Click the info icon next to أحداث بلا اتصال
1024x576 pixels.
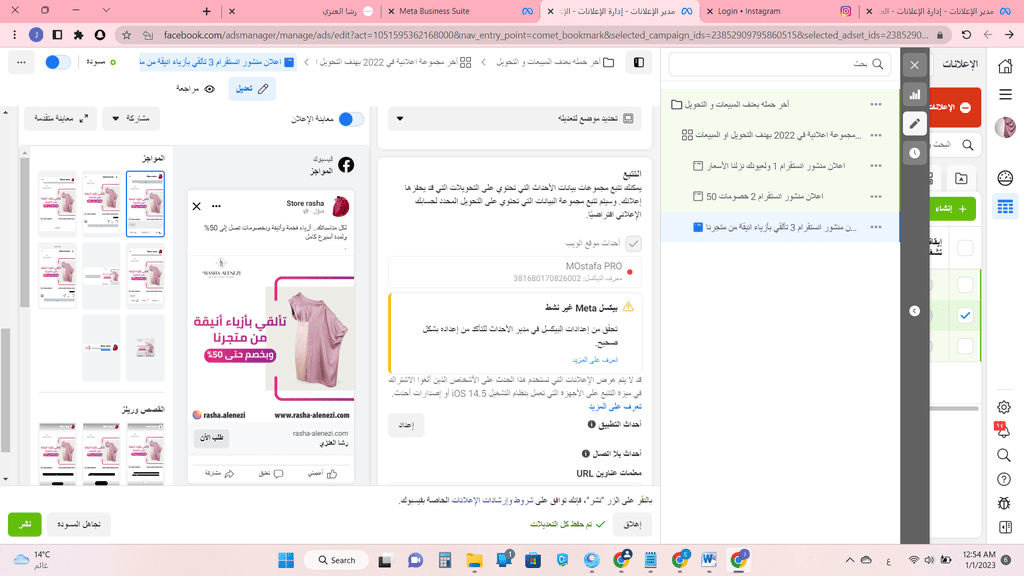click(586, 453)
